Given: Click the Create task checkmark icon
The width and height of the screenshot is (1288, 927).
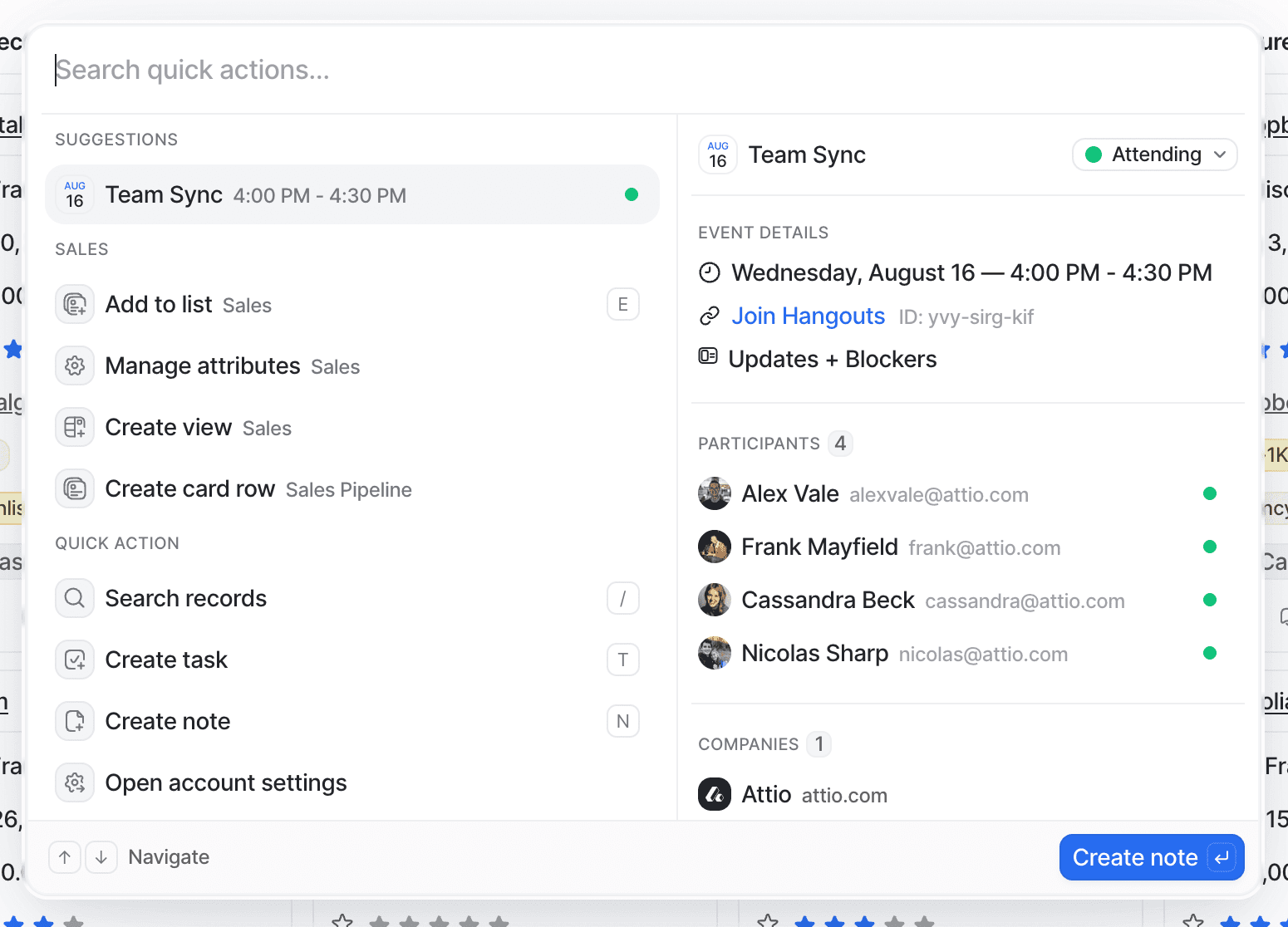Looking at the screenshot, I should 75,660.
